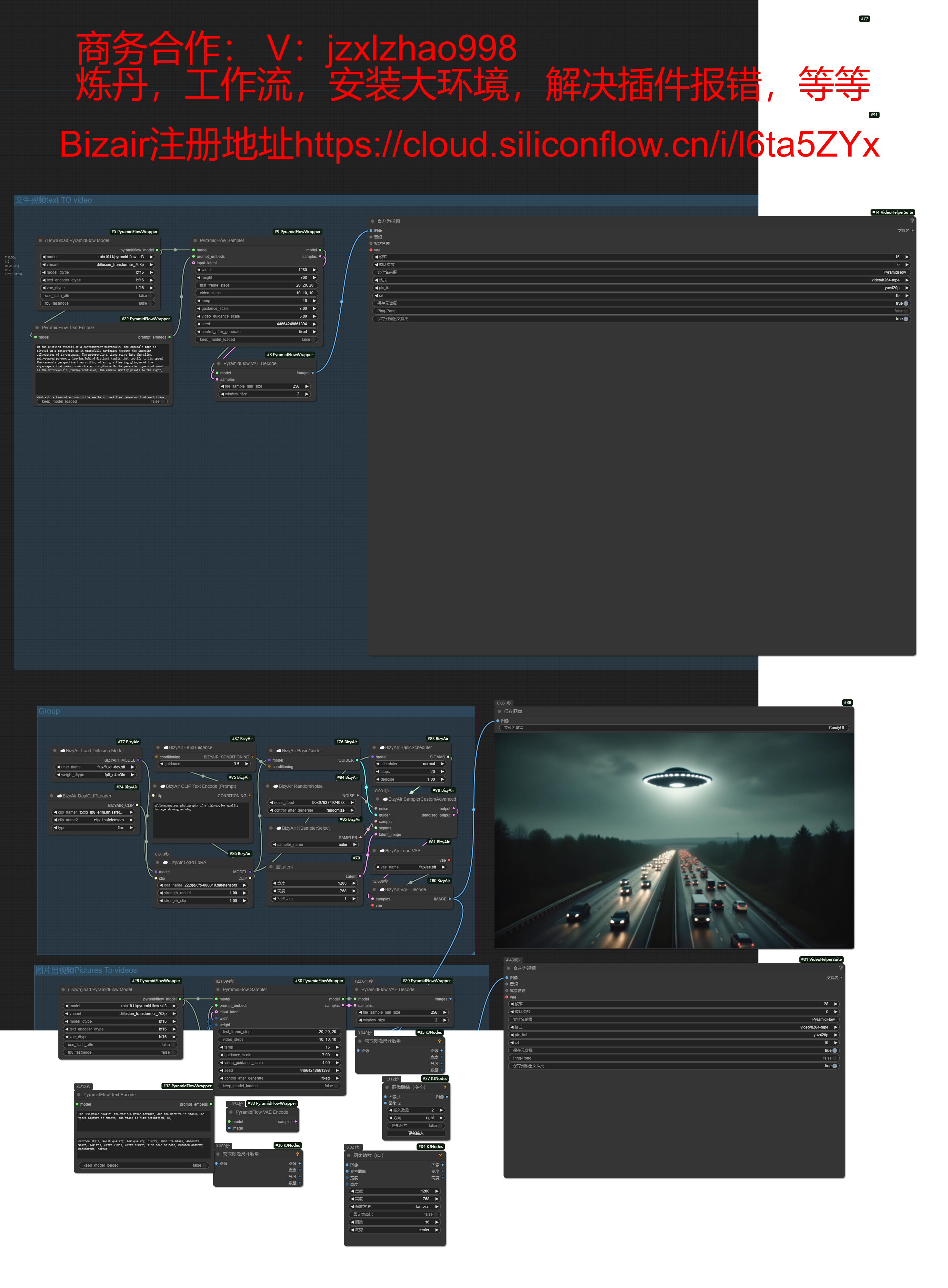Viewport: 948px width, 1288px height.
Task: Select the 图片出视频Pictures To videos group title
Action: (86, 970)
